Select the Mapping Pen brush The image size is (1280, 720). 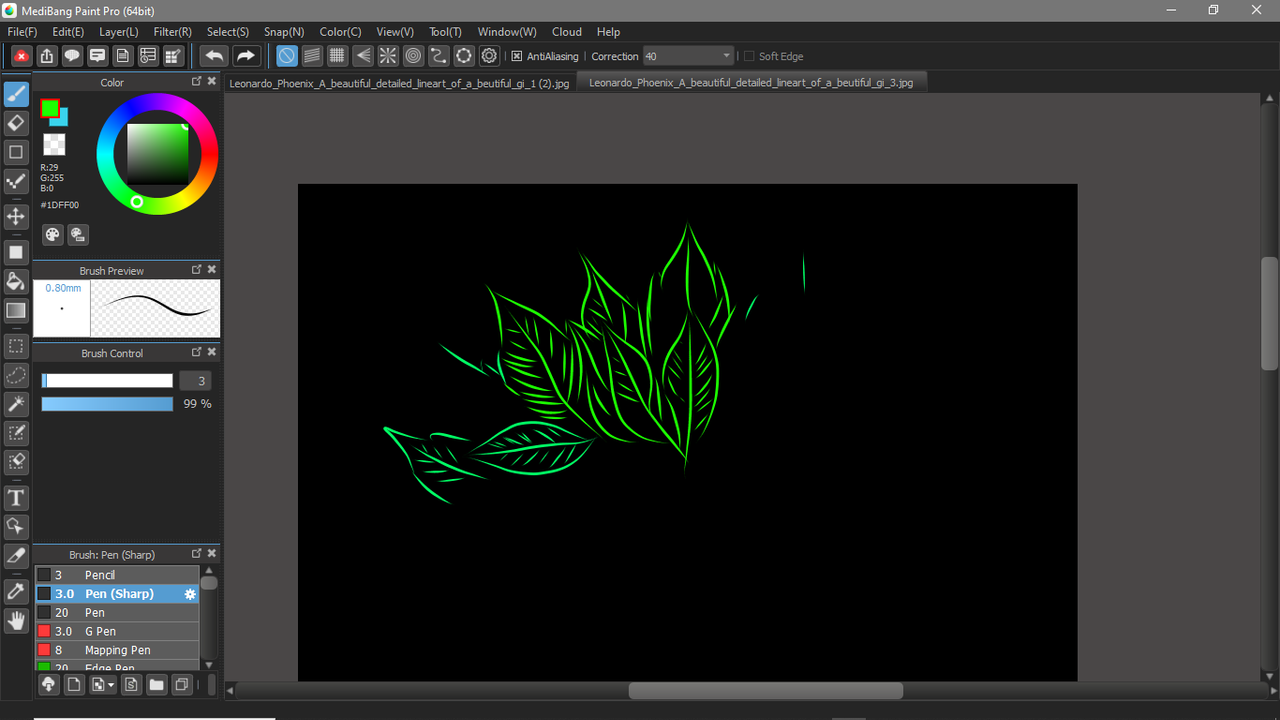pos(117,650)
